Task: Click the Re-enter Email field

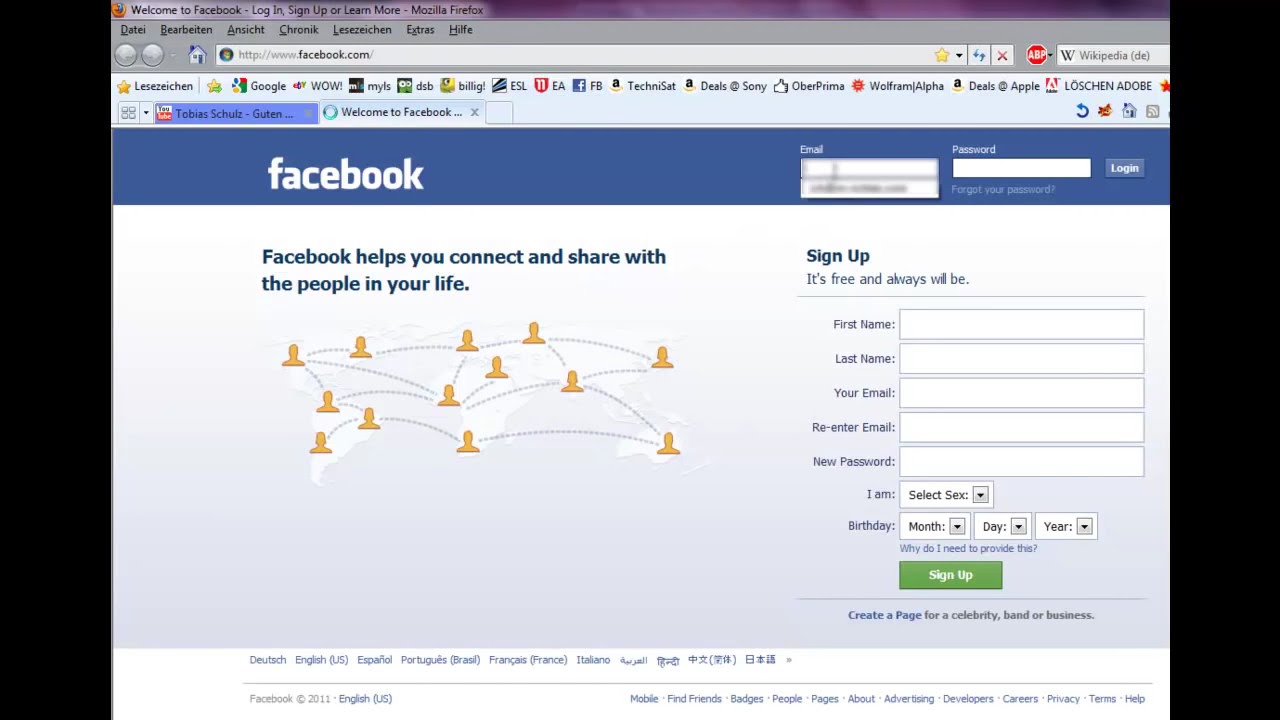Action: (1021, 427)
